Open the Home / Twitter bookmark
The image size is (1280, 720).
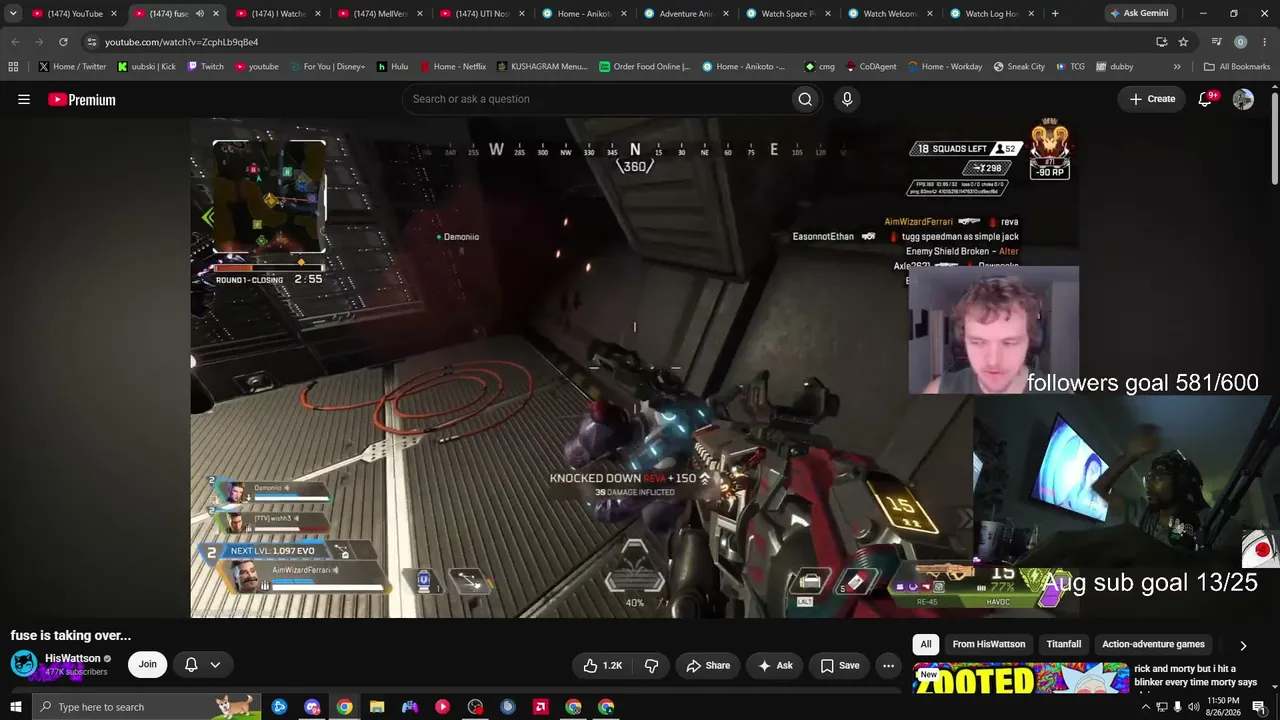coord(72,67)
